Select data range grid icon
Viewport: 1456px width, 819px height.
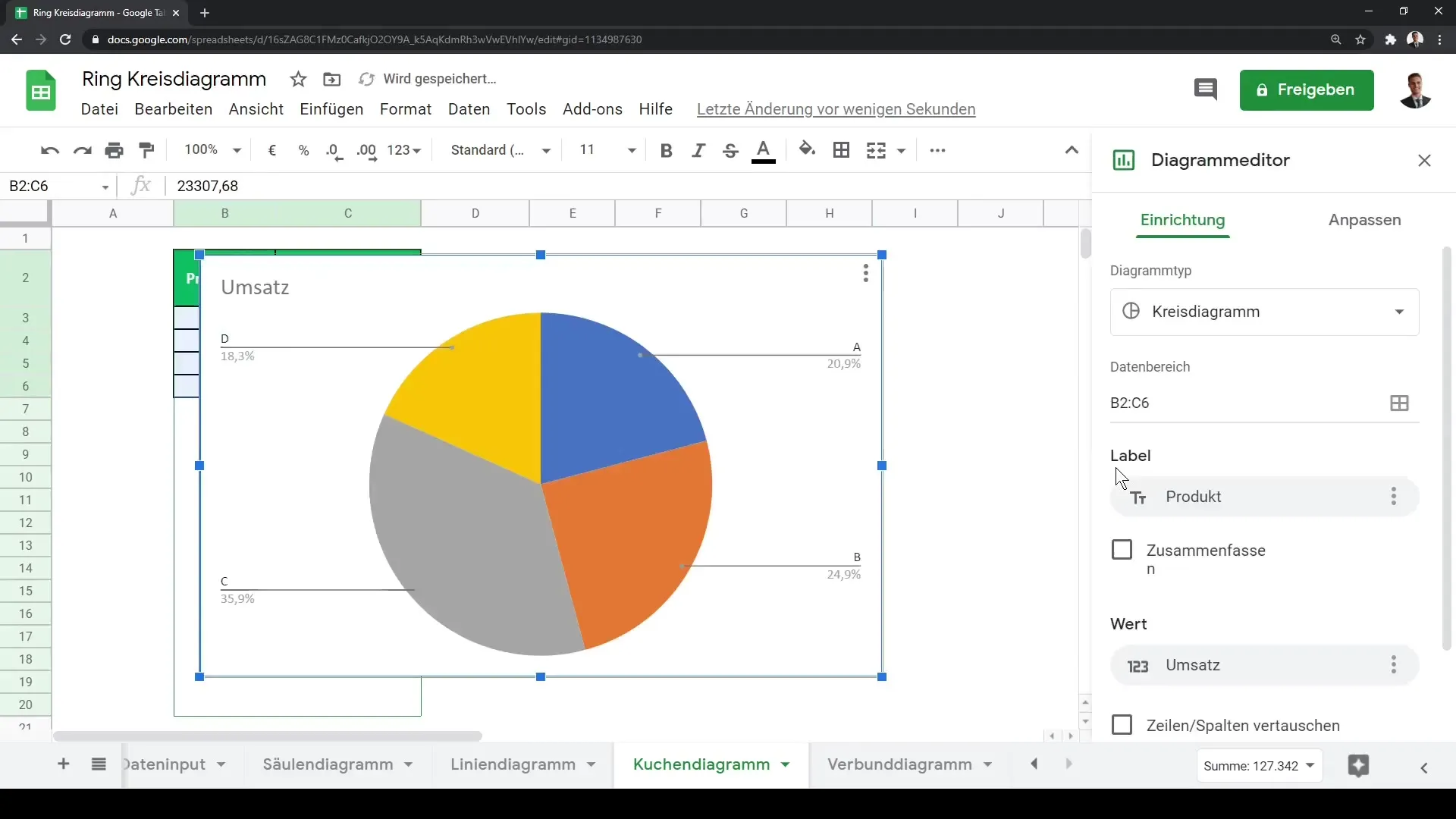(x=1399, y=403)
